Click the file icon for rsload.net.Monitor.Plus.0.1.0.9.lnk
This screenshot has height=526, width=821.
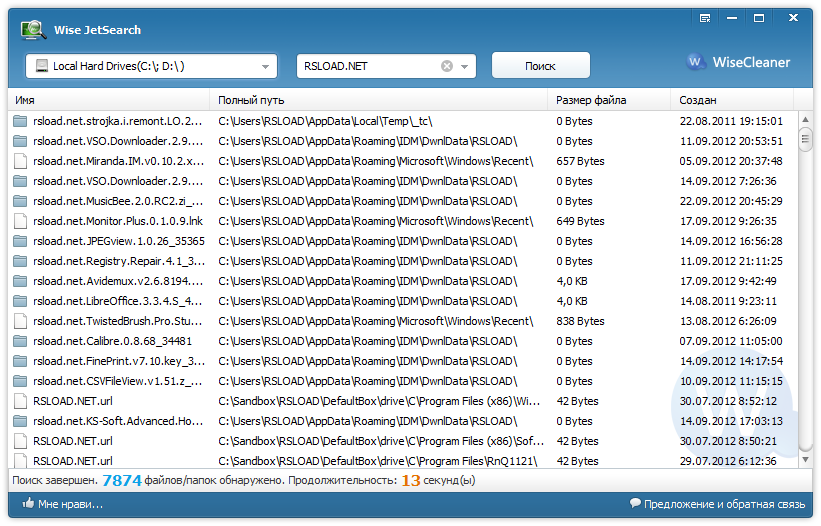point(20,221)
